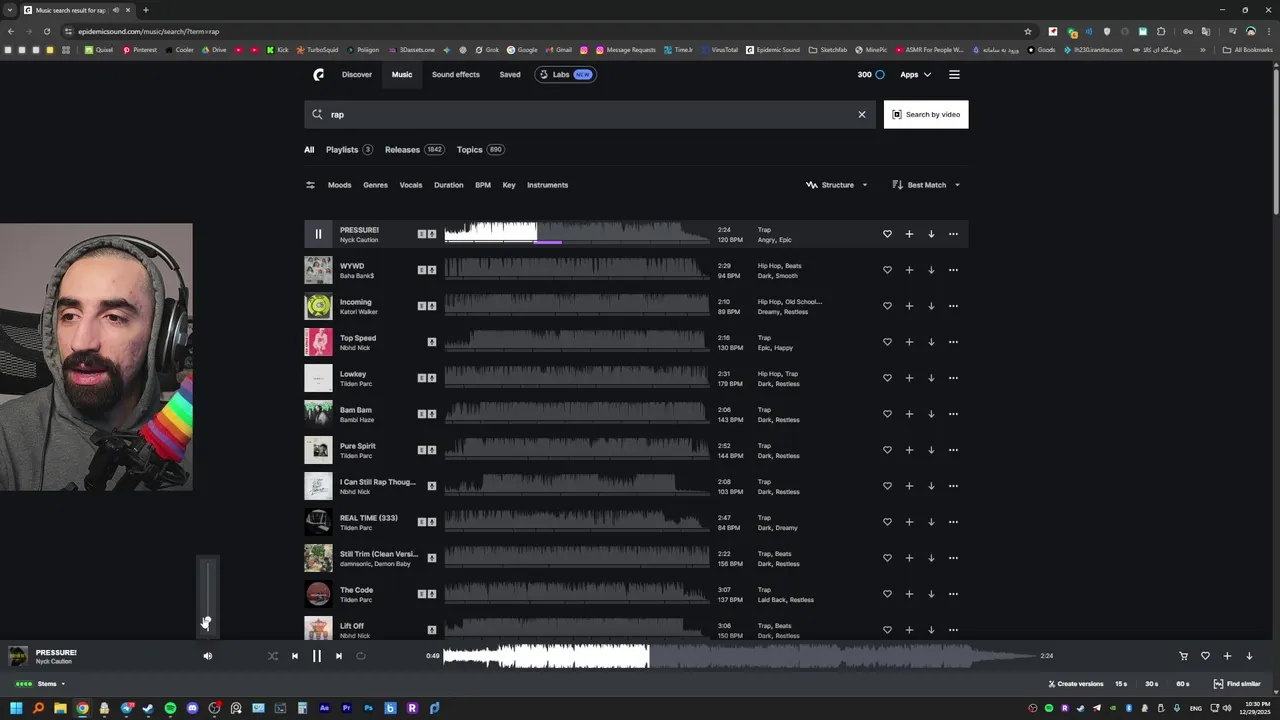Open the BPM filter
Image resolution: width=1280 pixels, height=720 pixels.
pyautogui.click(x=483, y=185)
